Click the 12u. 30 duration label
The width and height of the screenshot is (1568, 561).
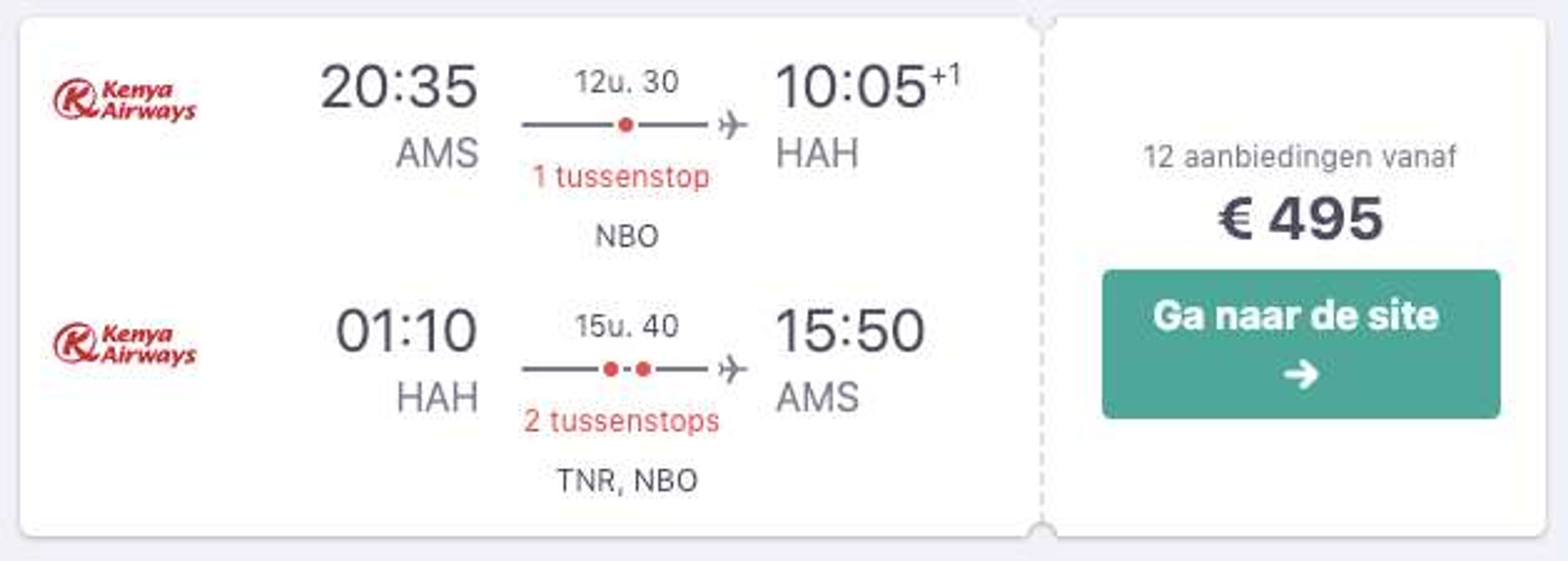(627, 82)
